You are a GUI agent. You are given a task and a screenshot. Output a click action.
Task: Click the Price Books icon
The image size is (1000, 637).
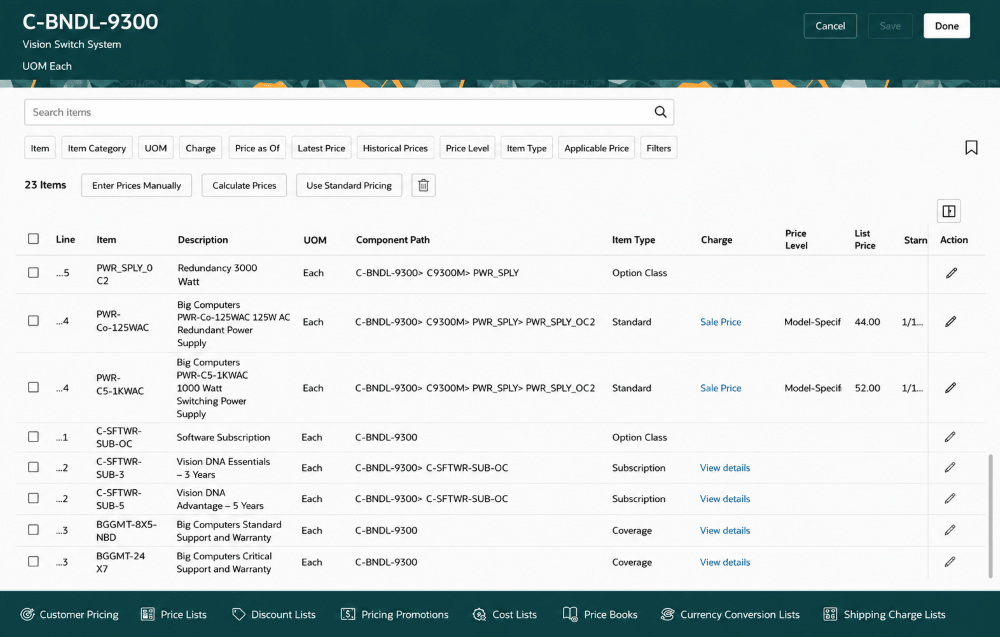click(x=570, y=614)
